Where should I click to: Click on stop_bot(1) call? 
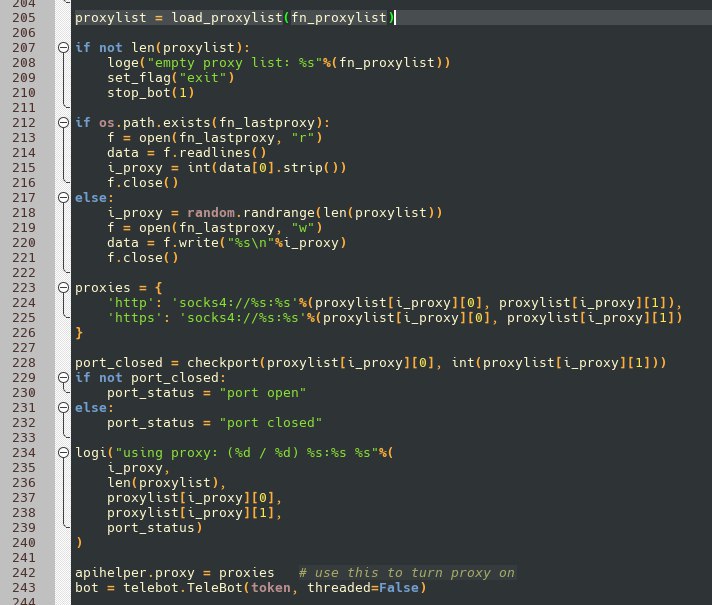[x=151, y=93]
